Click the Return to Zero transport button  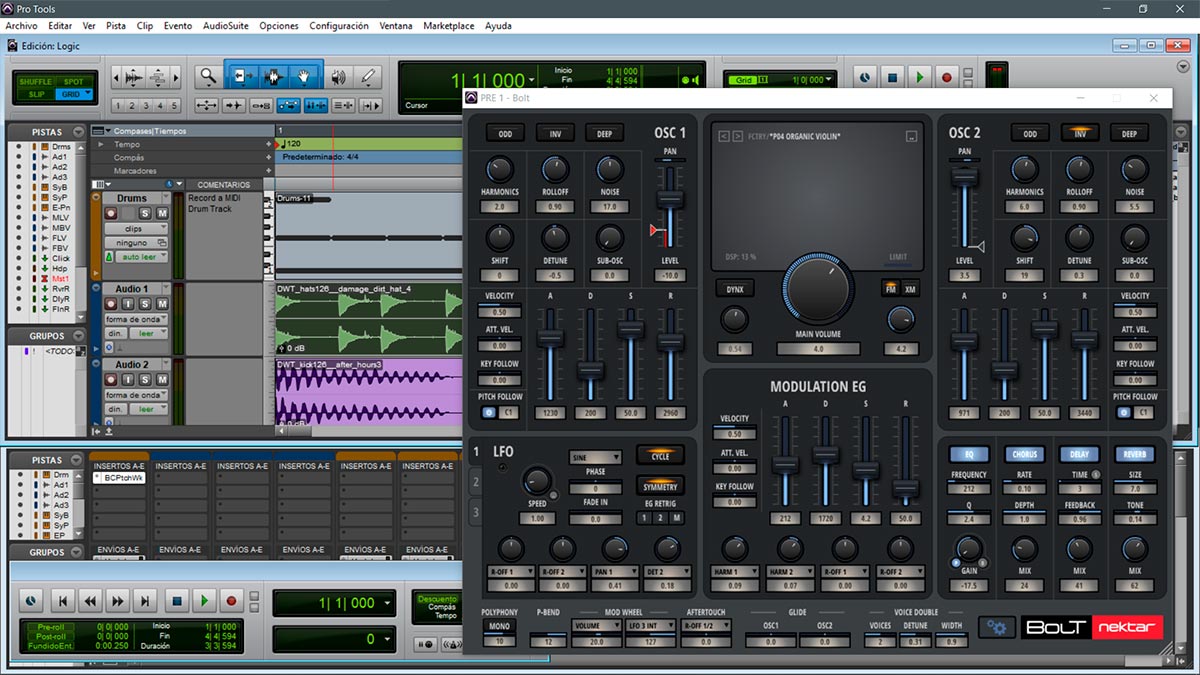[63, 601]
